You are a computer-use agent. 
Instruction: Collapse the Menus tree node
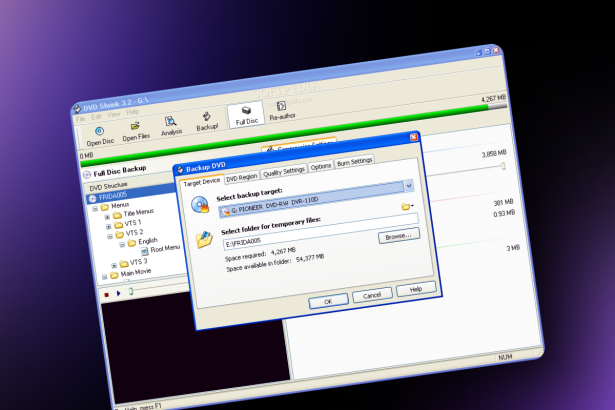(x=96, y=208)
